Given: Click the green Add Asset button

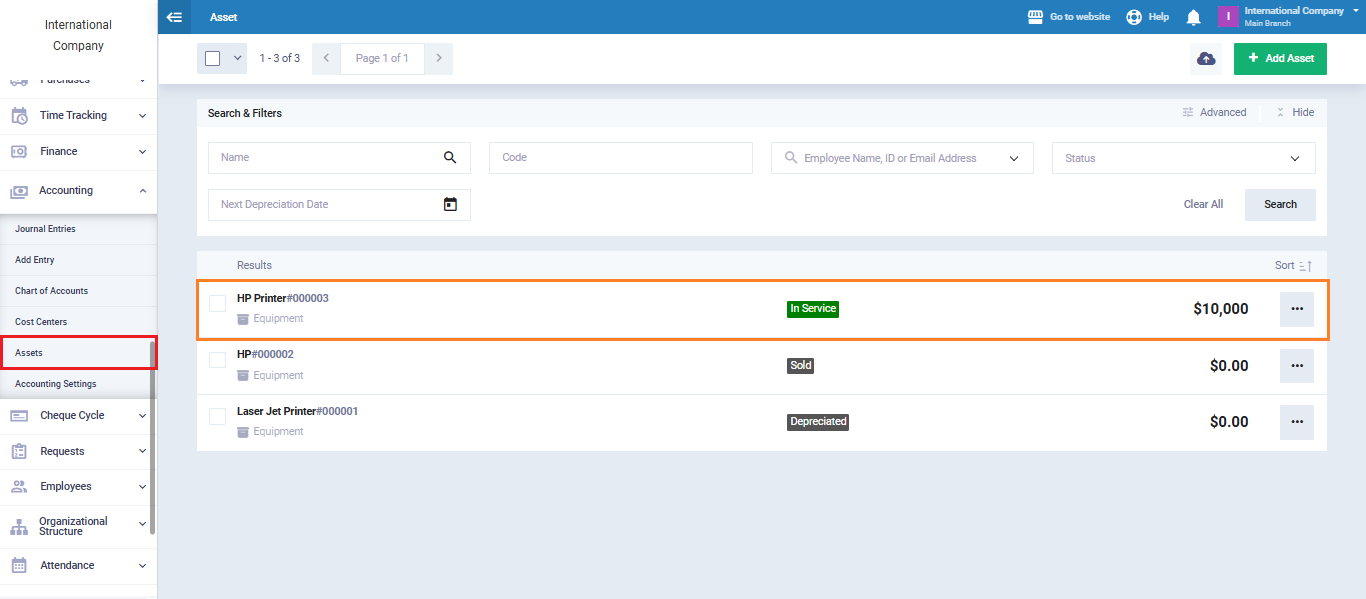Looking at the screenshot, I should point(1280,59).
